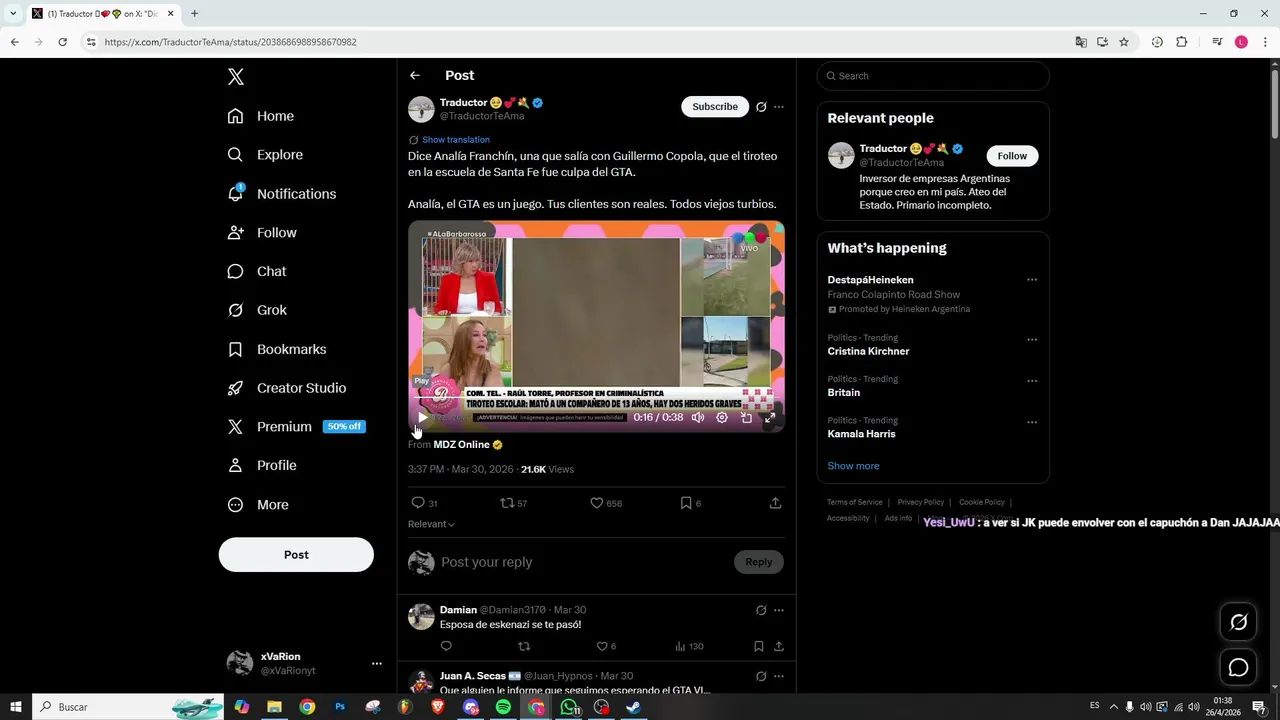Click the browser address bar URL
1280x720 pixels.
tap(230, 42)
